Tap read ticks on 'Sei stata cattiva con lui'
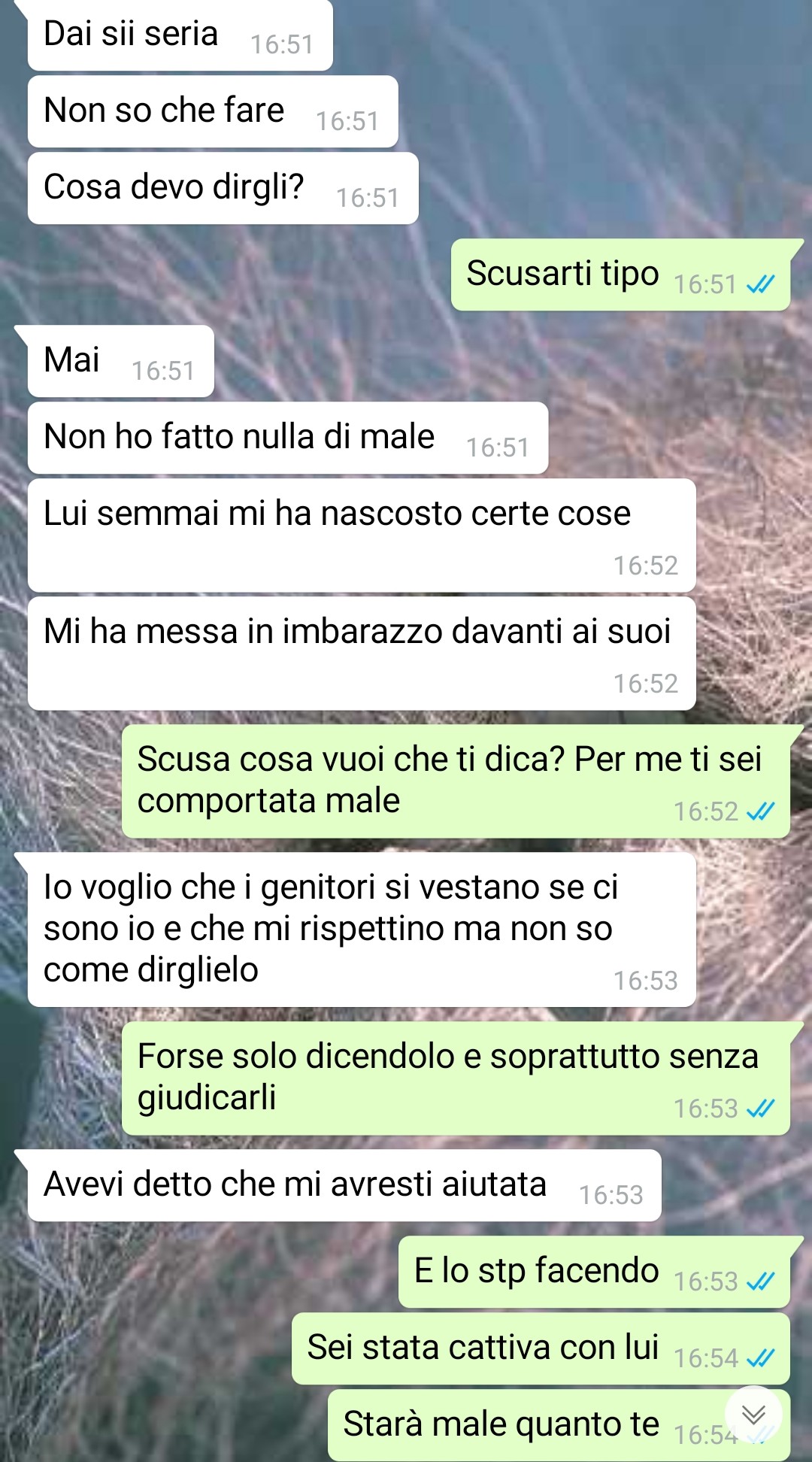This screenshot has height=1462, width=812. click(760, 1358)
